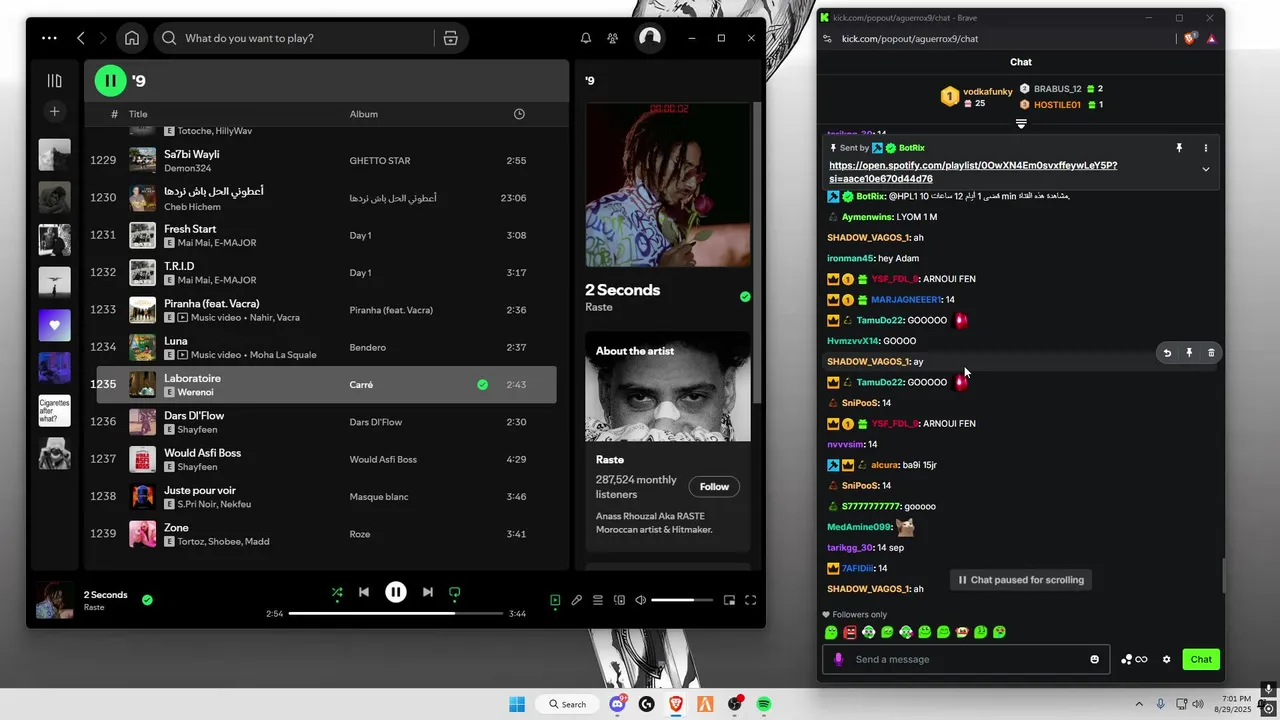
Task: Open Spotify from the taskbar
Action: 764,704
